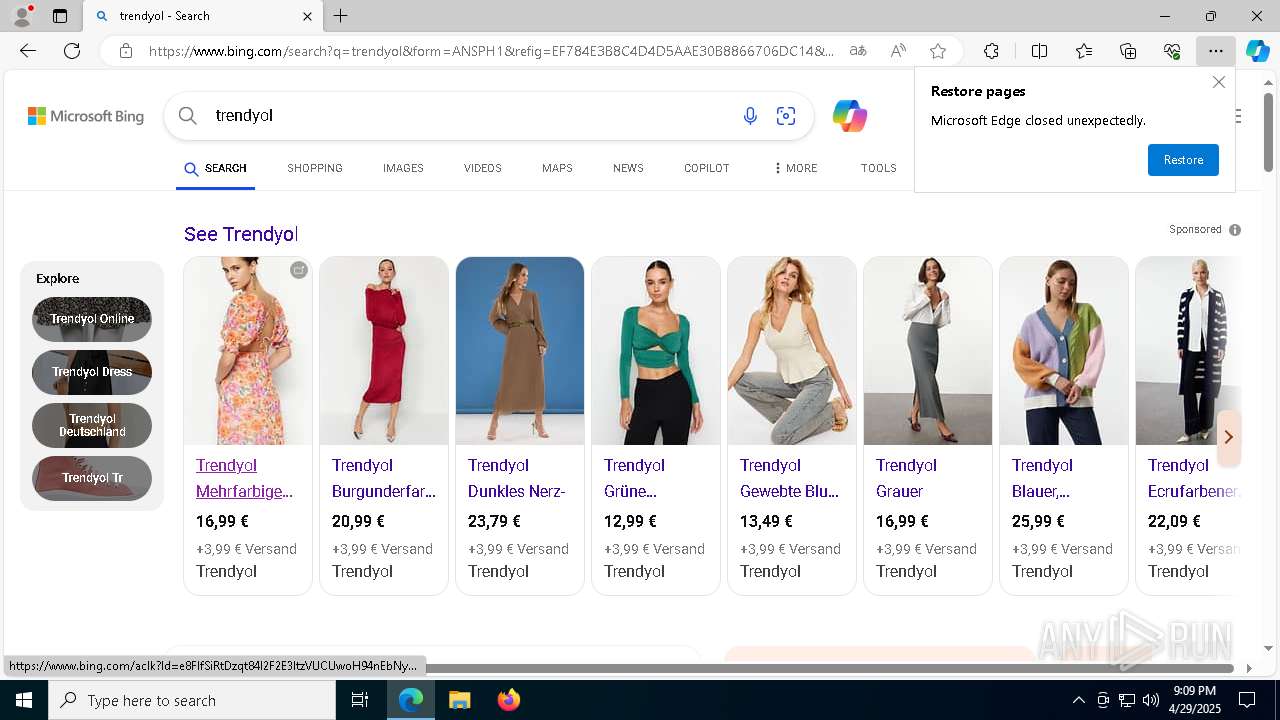The height and width of the screenshot is (720, 1280).
Task: Start voice search with microphone icon
Action: click(x=750, y=116)
